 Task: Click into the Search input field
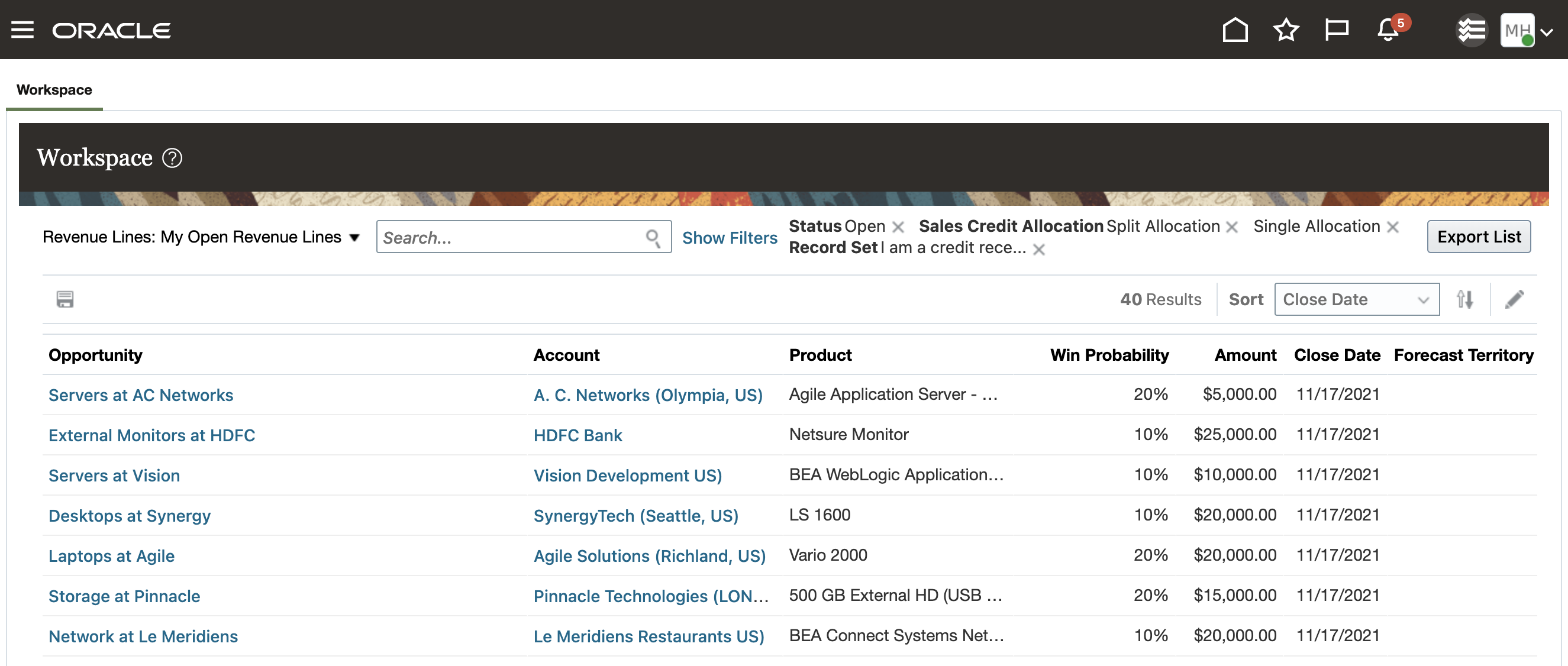[511, 238]
